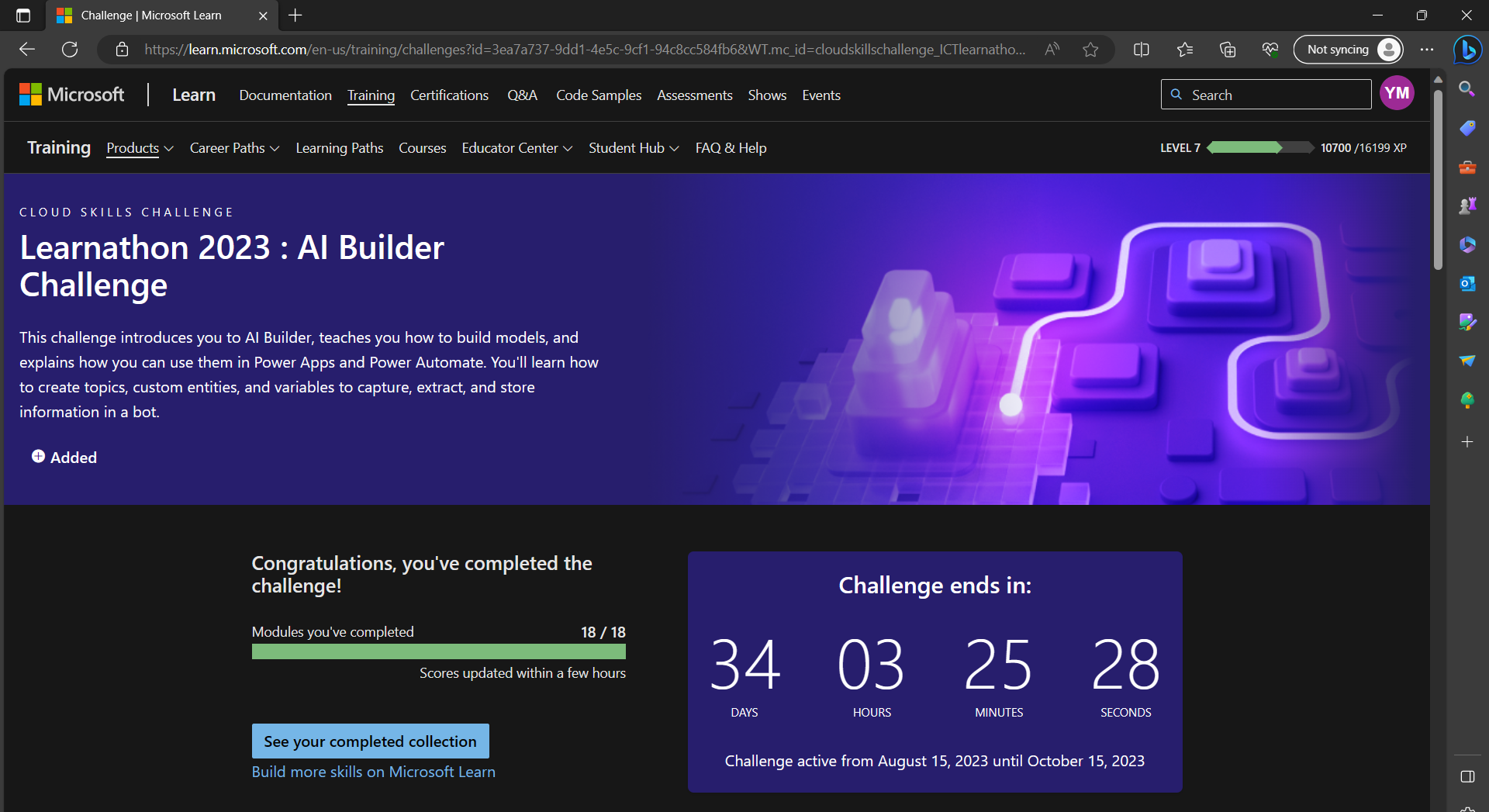Open Outlook from the Edge sidebar
This screenshot has width=1489, height=812.
(x=1467, y=284)
